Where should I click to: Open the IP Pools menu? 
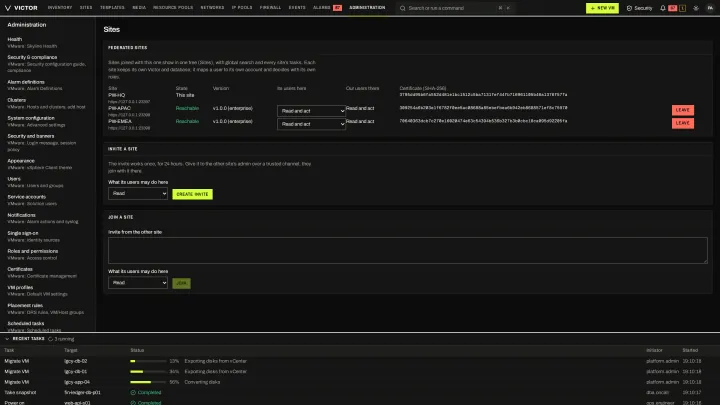(242, 8)
